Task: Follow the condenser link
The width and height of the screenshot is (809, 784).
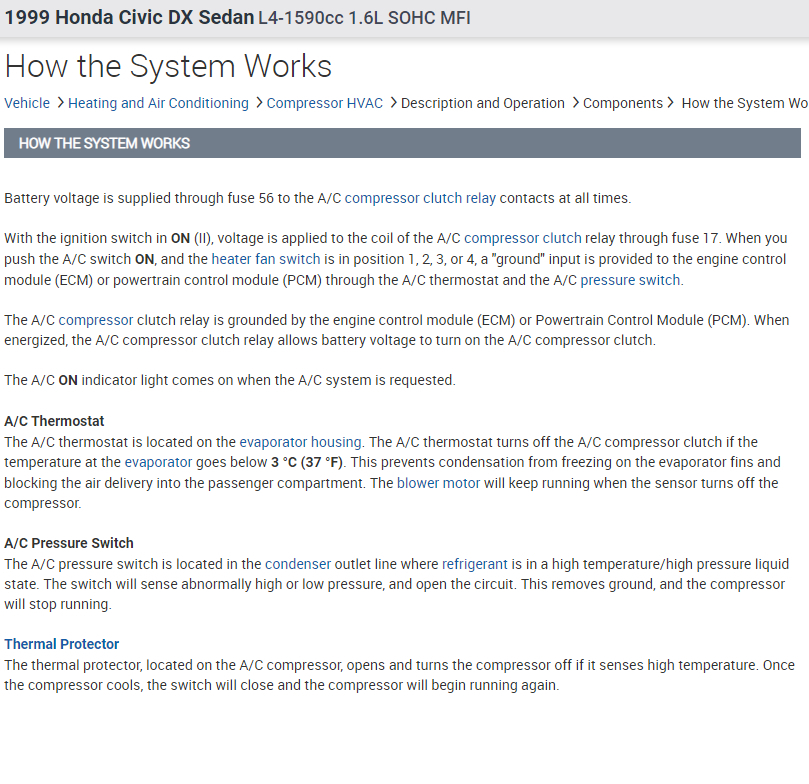Action: [298, 564]
